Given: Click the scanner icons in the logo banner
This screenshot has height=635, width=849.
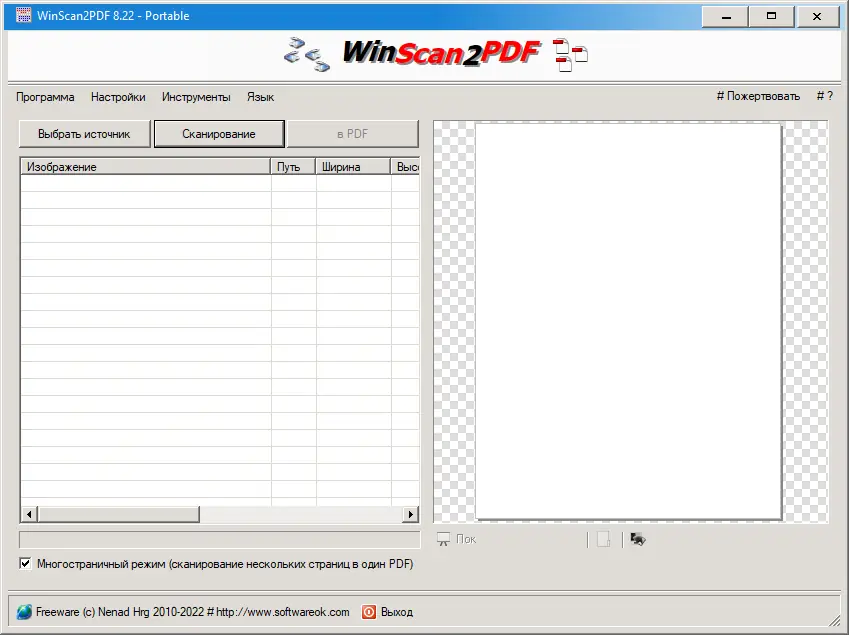Looking at the screenshot, I should click(307, 55).
